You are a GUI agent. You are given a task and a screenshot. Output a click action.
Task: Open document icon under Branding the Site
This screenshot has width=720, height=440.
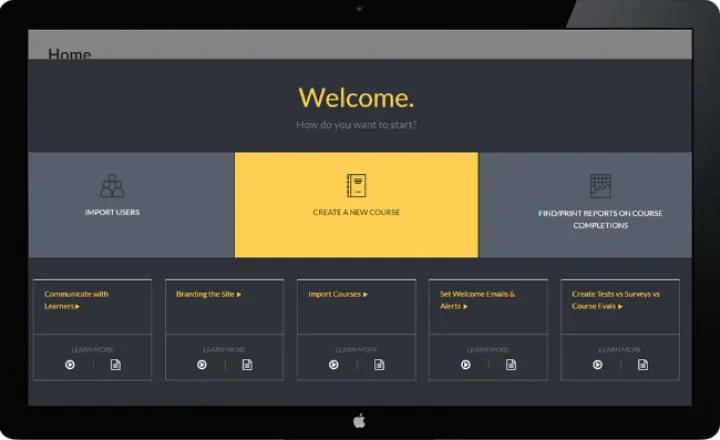(247, 365)
